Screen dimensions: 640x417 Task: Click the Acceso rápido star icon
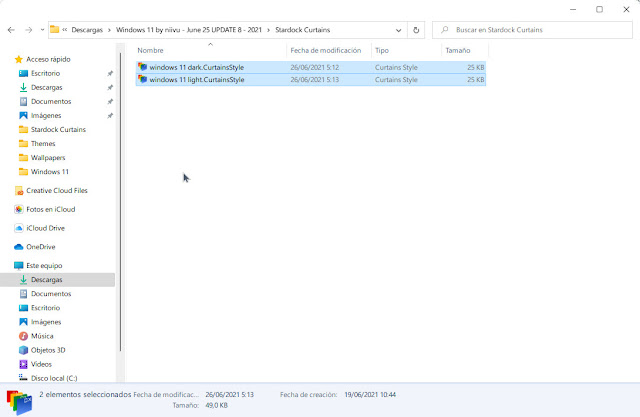19,60
